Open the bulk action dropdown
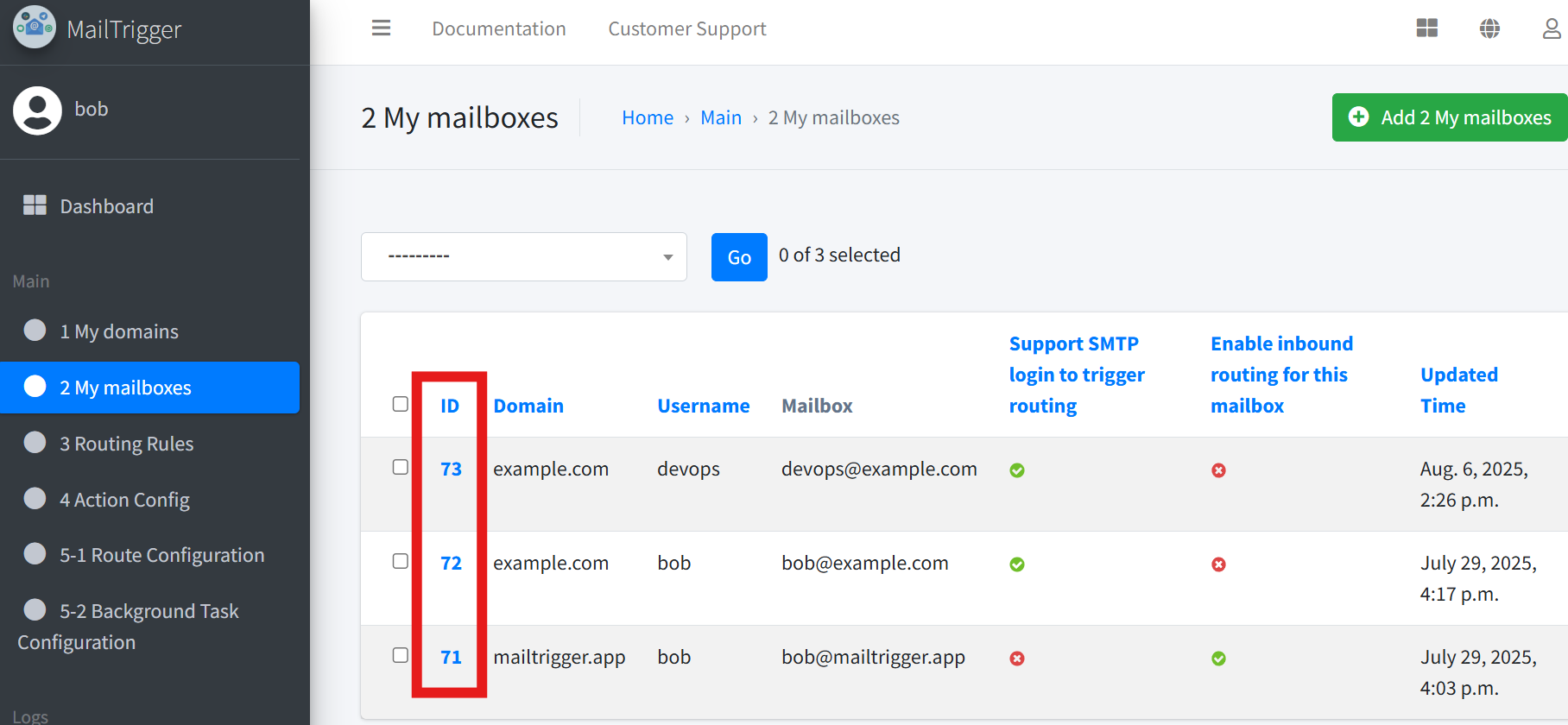The width and height of the screenshot is (1568, 725). click(523, 256)
